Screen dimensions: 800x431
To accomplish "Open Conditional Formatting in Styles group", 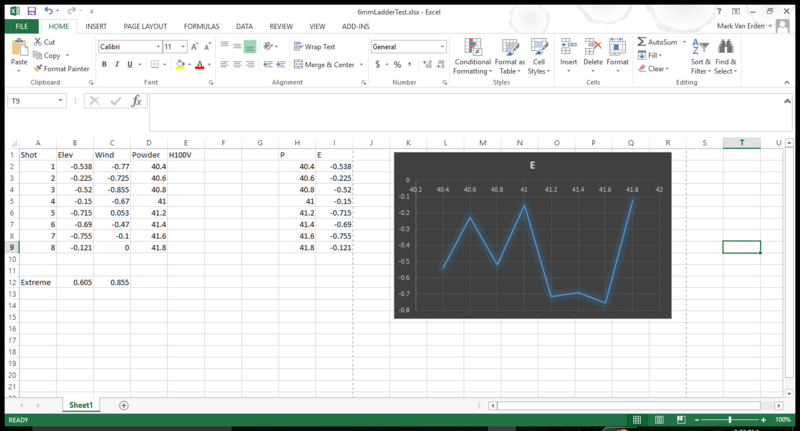I will coord(472,56).
